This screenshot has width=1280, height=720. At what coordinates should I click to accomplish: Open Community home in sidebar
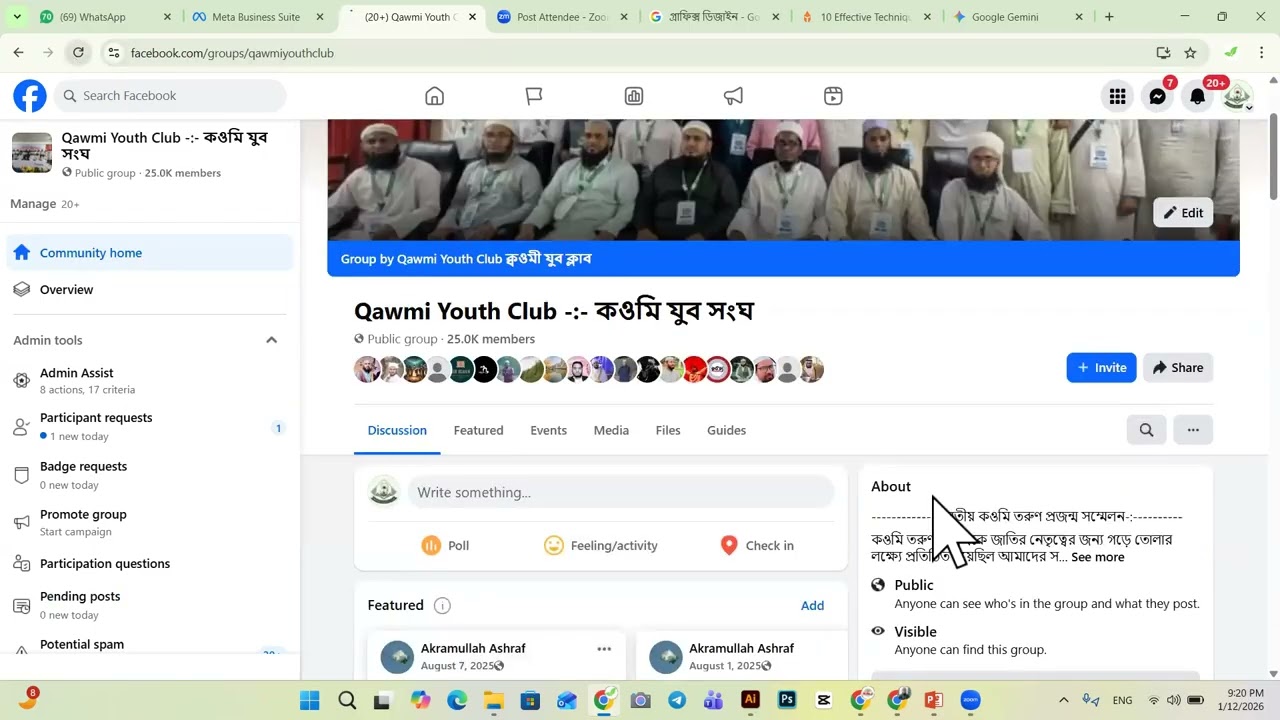150,253
